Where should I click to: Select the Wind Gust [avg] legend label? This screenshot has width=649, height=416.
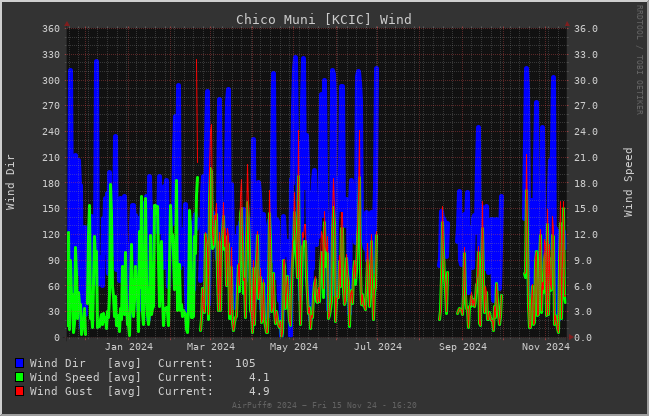tap(85, 391)
